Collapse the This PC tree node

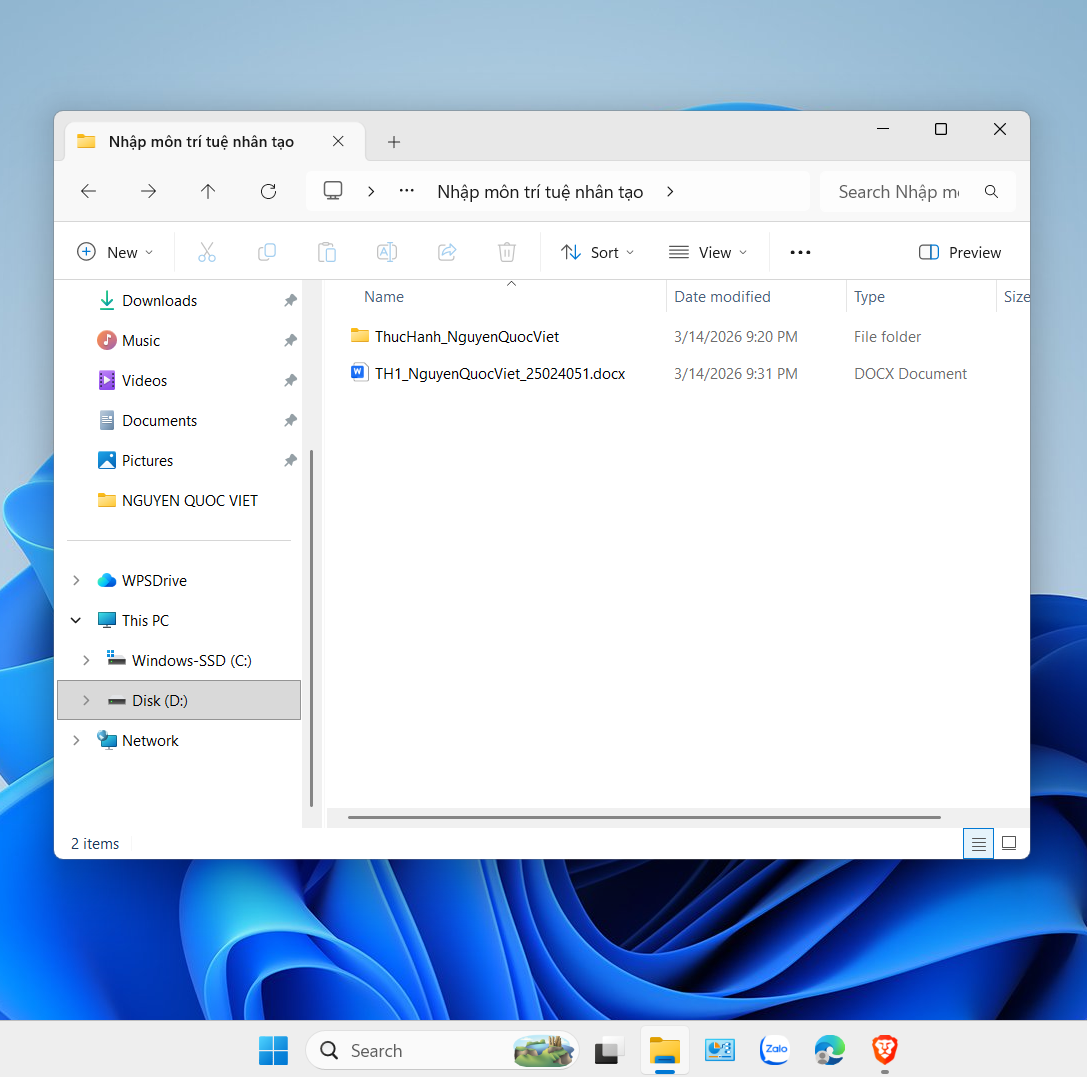76,620
